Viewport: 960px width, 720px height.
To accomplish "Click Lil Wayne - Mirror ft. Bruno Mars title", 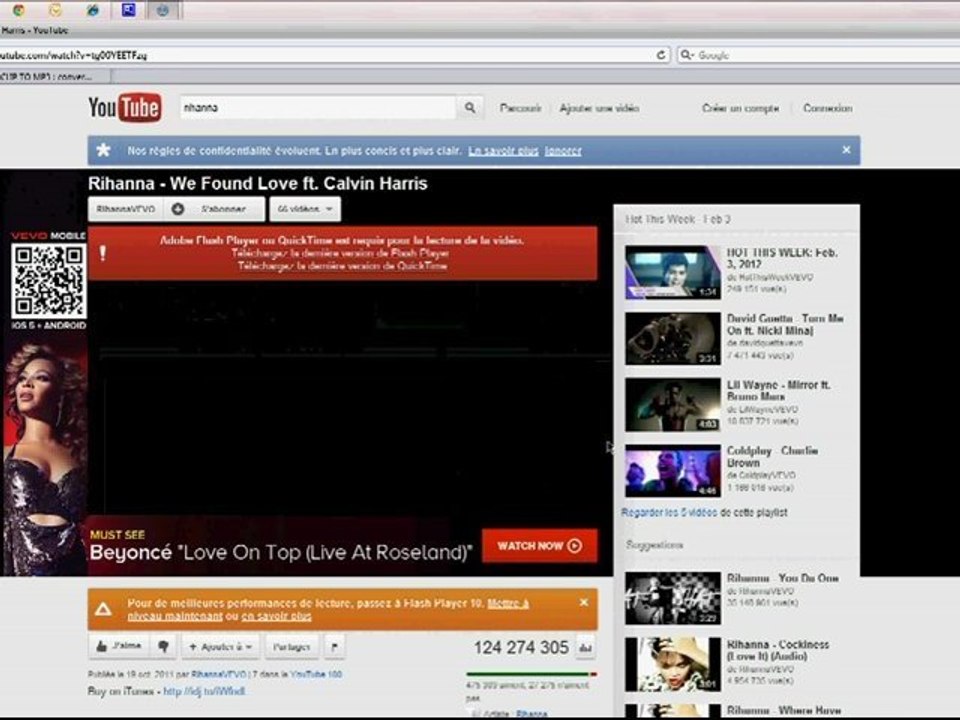I will 778,391.
